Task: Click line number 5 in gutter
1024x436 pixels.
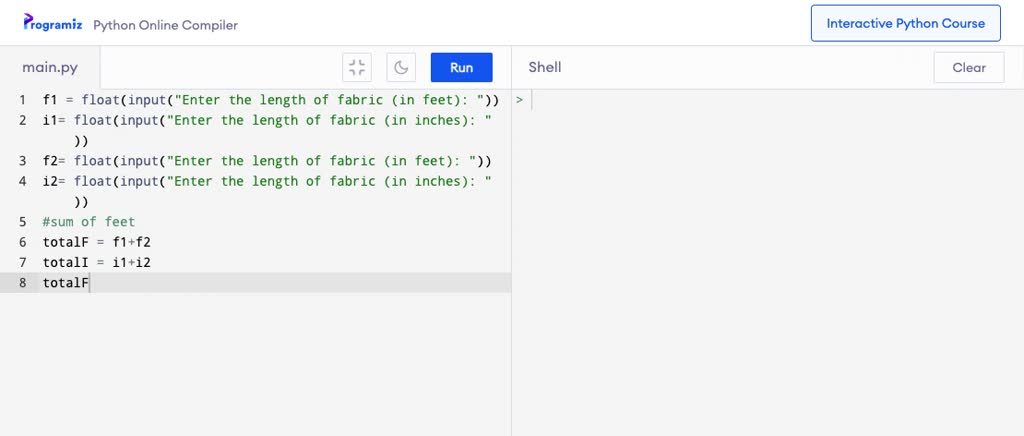Action: pos(23,222)
